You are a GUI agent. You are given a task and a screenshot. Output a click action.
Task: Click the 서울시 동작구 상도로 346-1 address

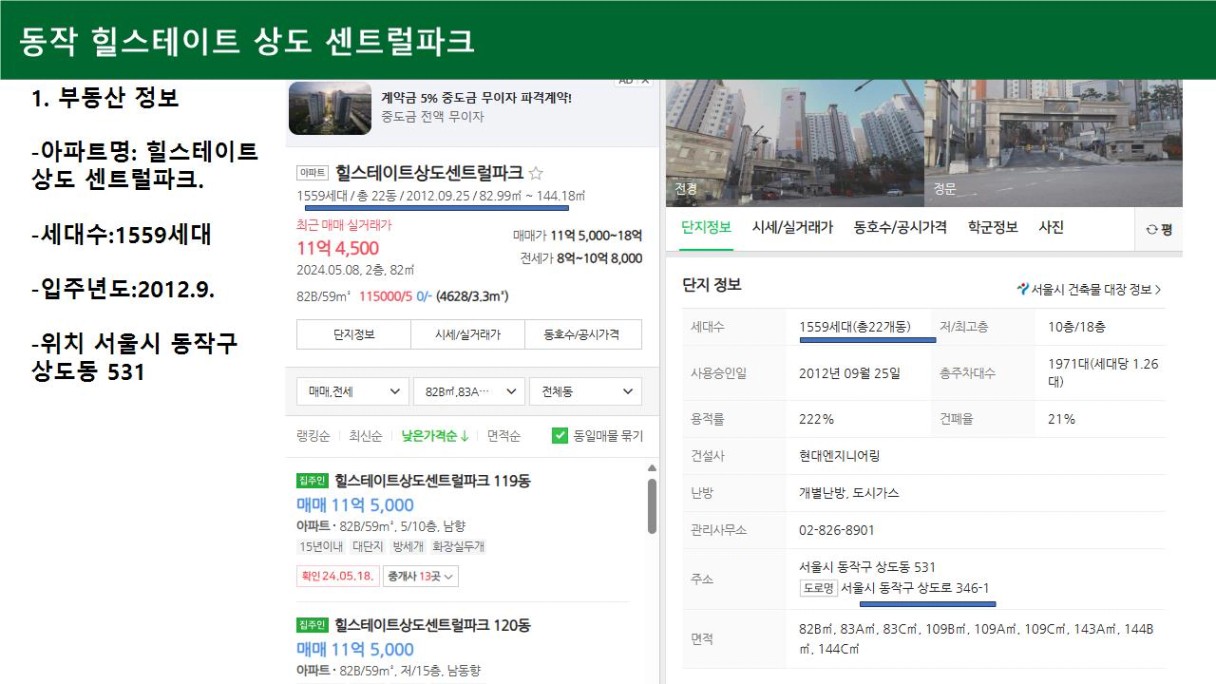point(915,588)
